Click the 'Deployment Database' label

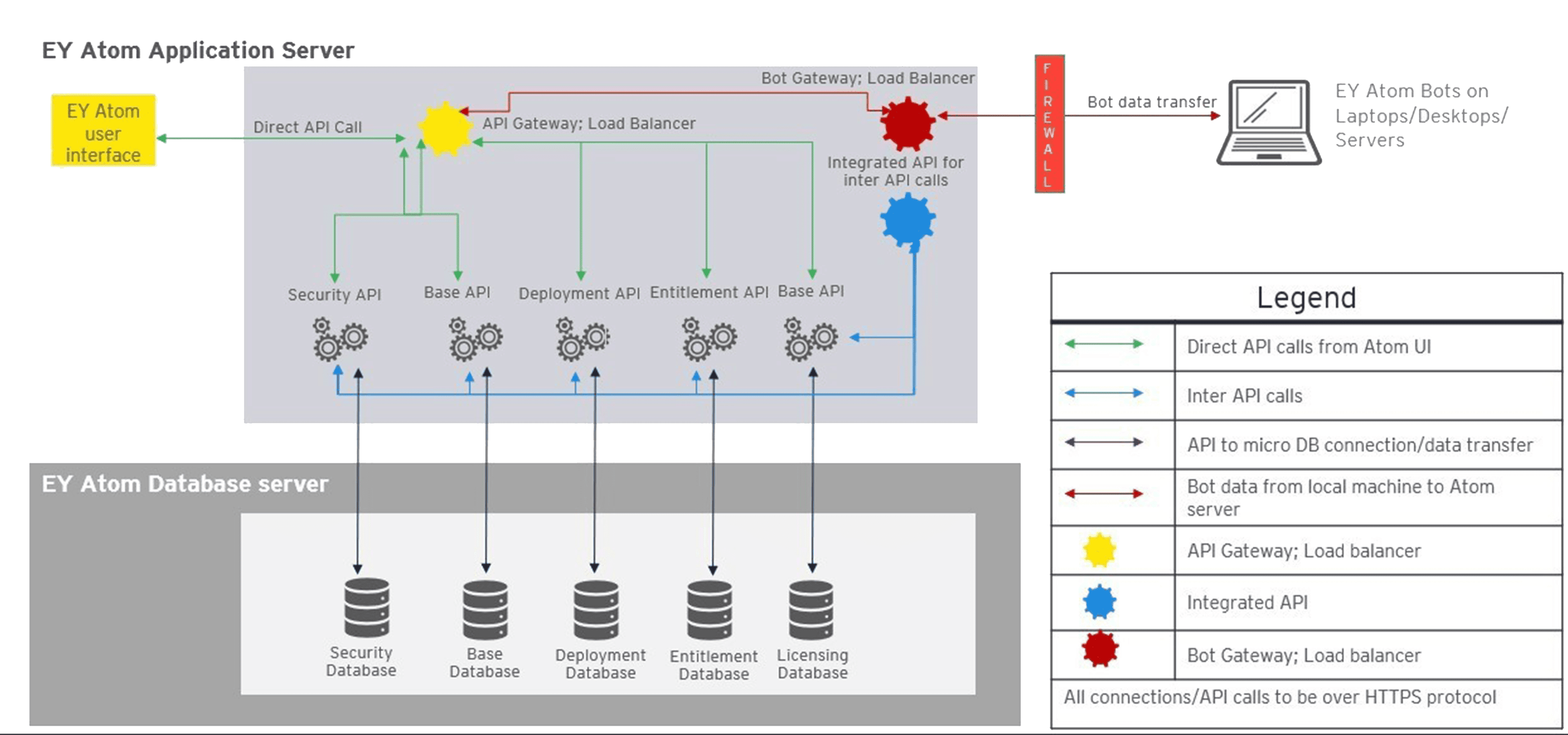pos(600,664)
